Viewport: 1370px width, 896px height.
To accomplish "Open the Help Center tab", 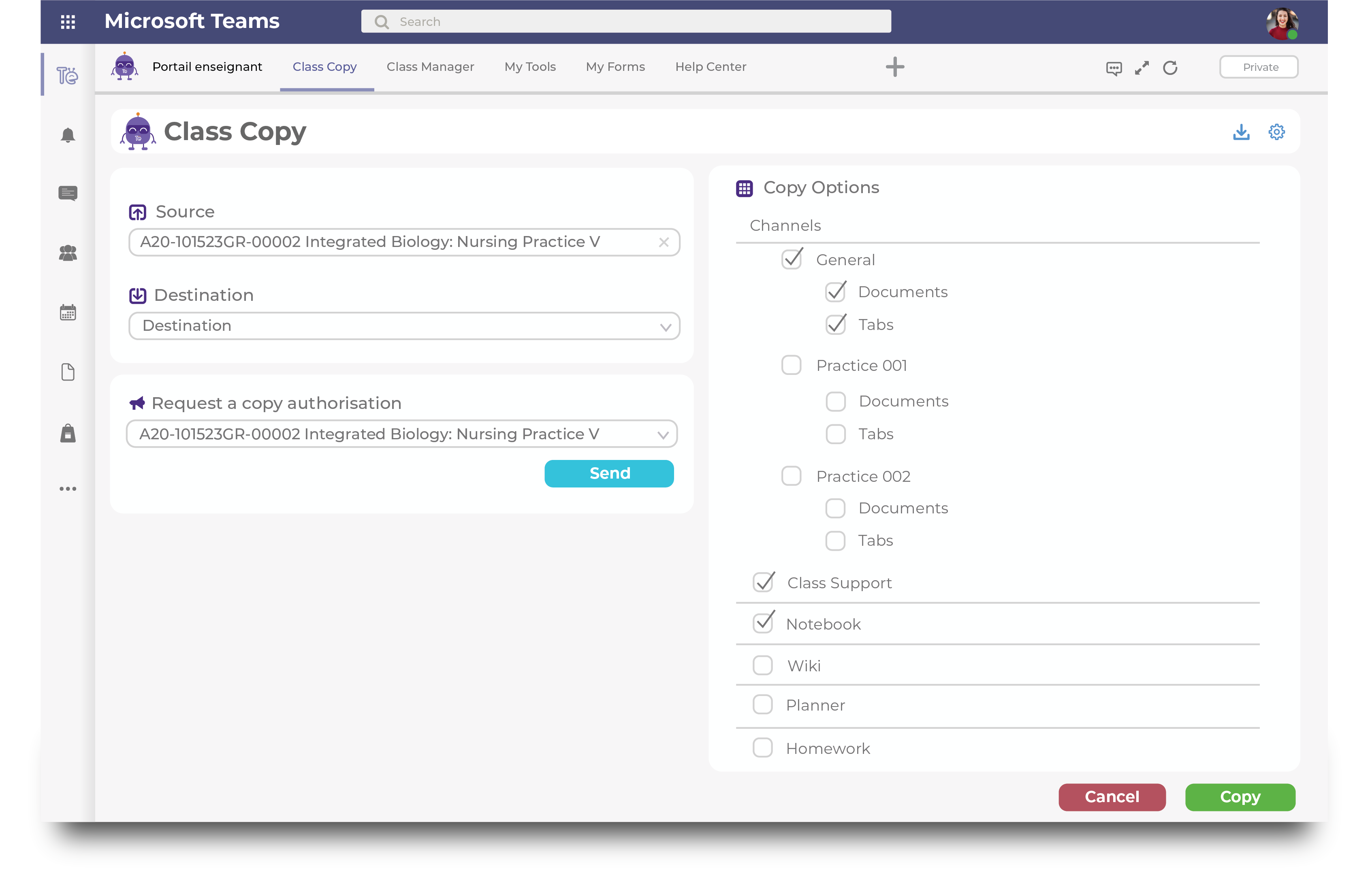I will click(x=711, y=67).
